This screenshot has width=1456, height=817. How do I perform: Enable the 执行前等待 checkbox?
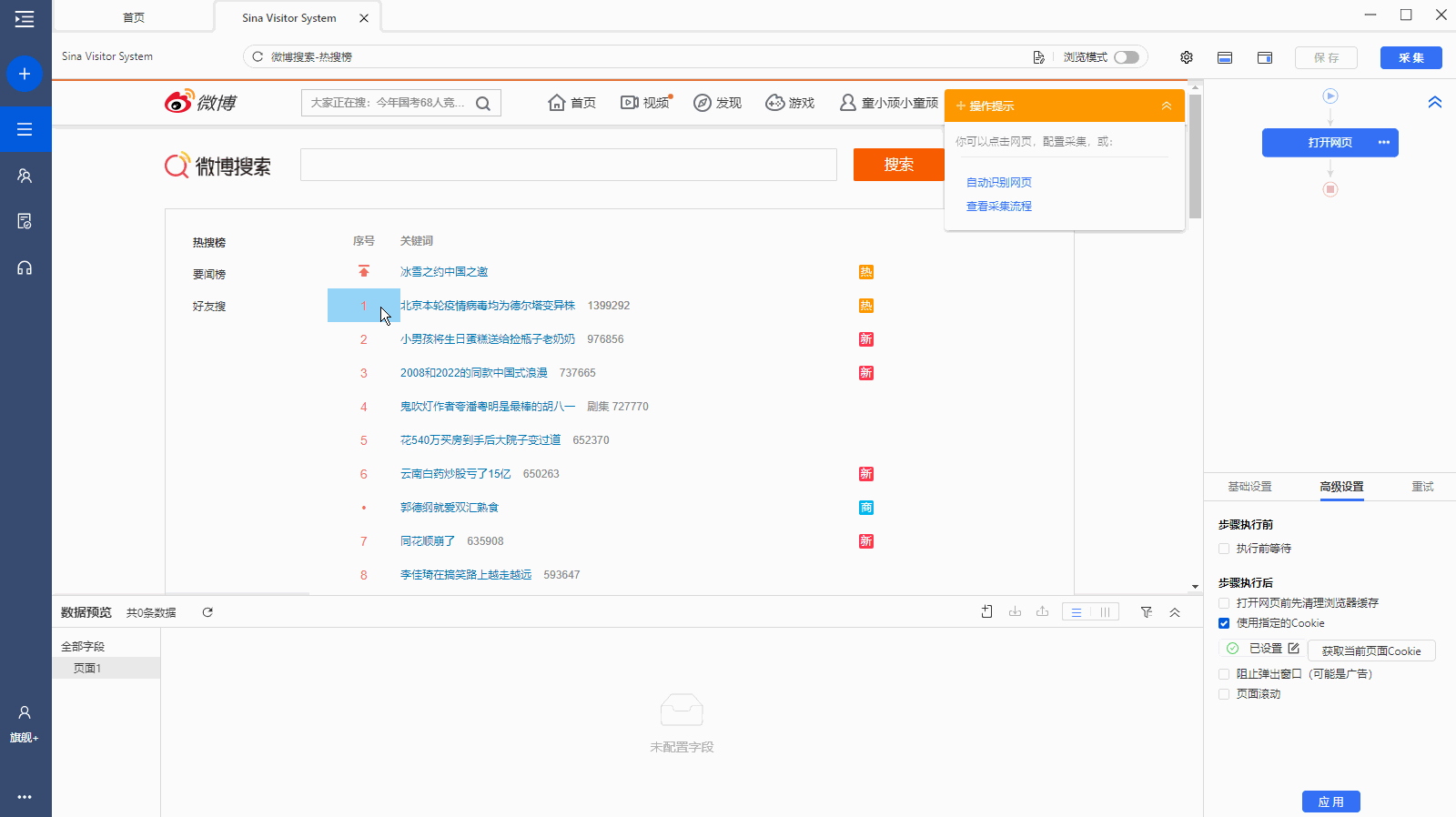1224,549
